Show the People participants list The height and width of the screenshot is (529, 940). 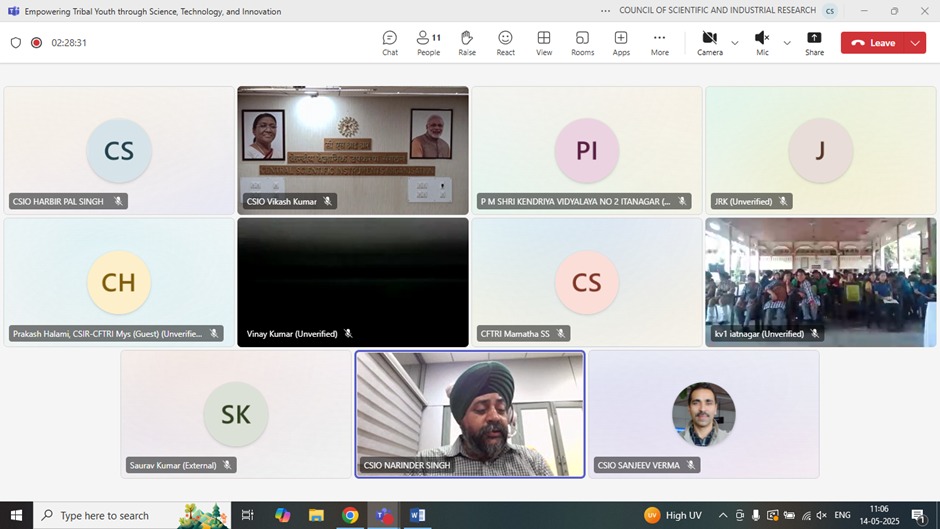coord(429,43)
